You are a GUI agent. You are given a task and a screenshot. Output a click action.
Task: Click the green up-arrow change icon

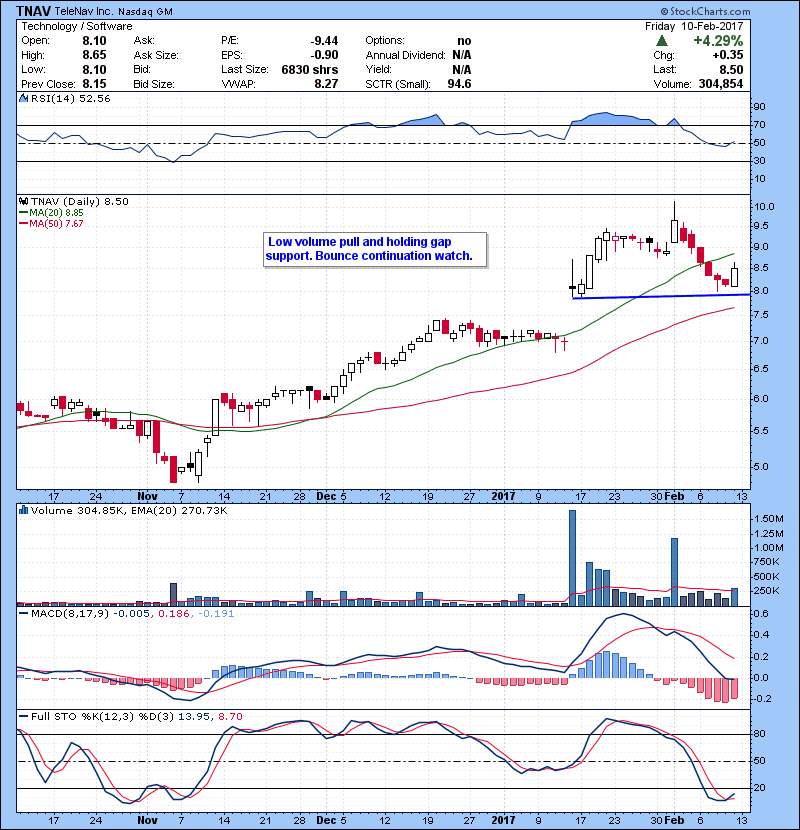coord(661,41)
